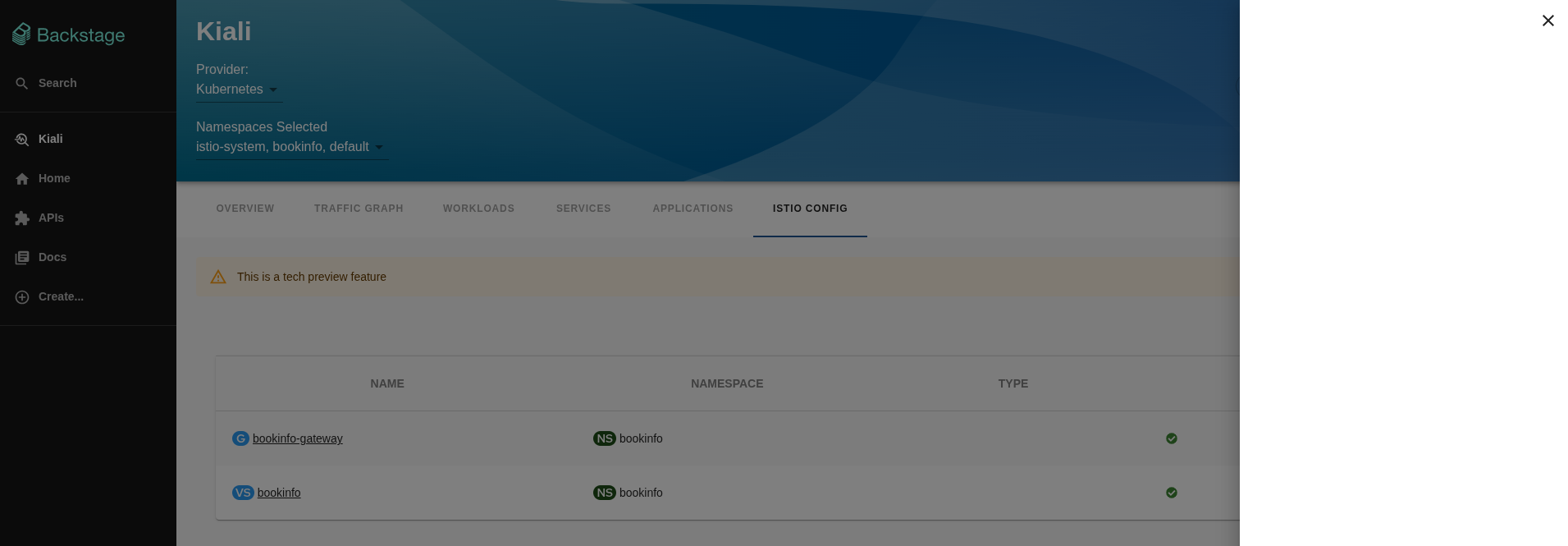Switch to the Applications tab
1568x546 pixels.
[693, 209]
